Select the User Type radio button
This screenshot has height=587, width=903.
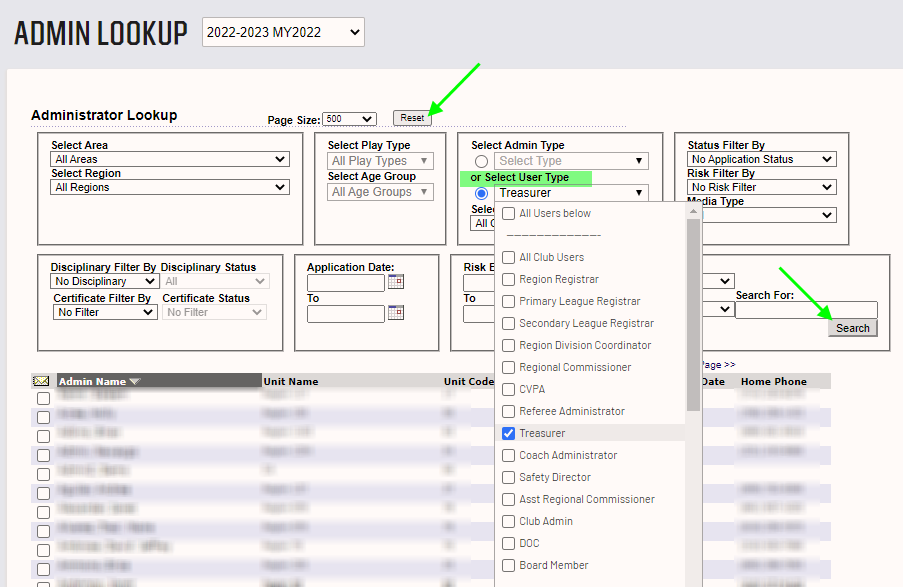coord(482,193)
